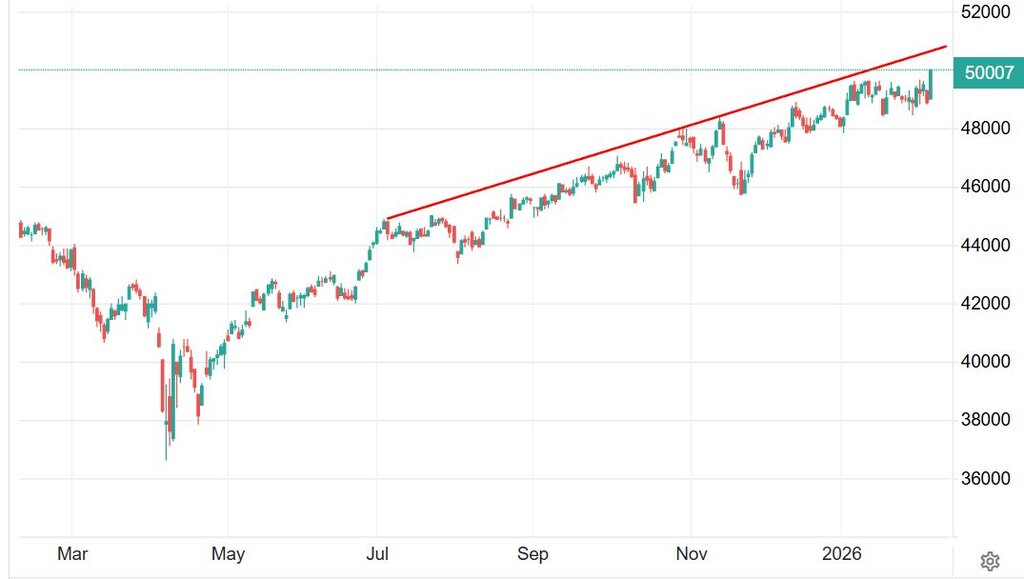Image resolution: width=1024 pixels, height=579 pixels.
Task: Click the Sep label on time axis
Action: click(533, 553)
